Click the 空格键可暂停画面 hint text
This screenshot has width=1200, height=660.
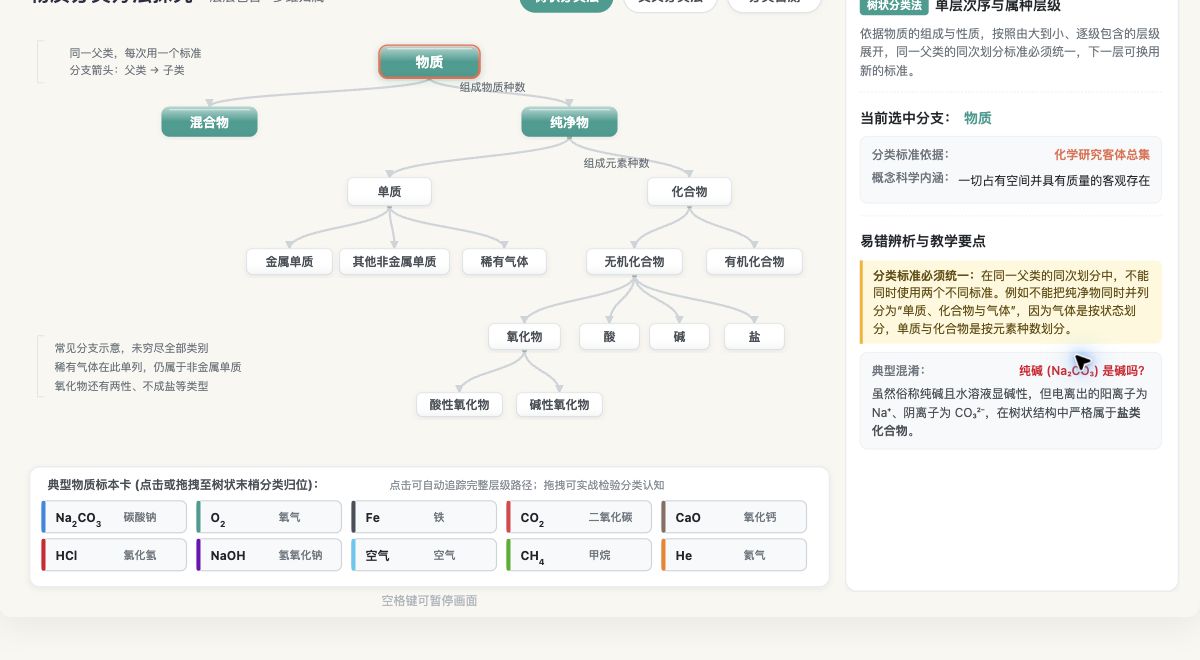coord(429,601)
